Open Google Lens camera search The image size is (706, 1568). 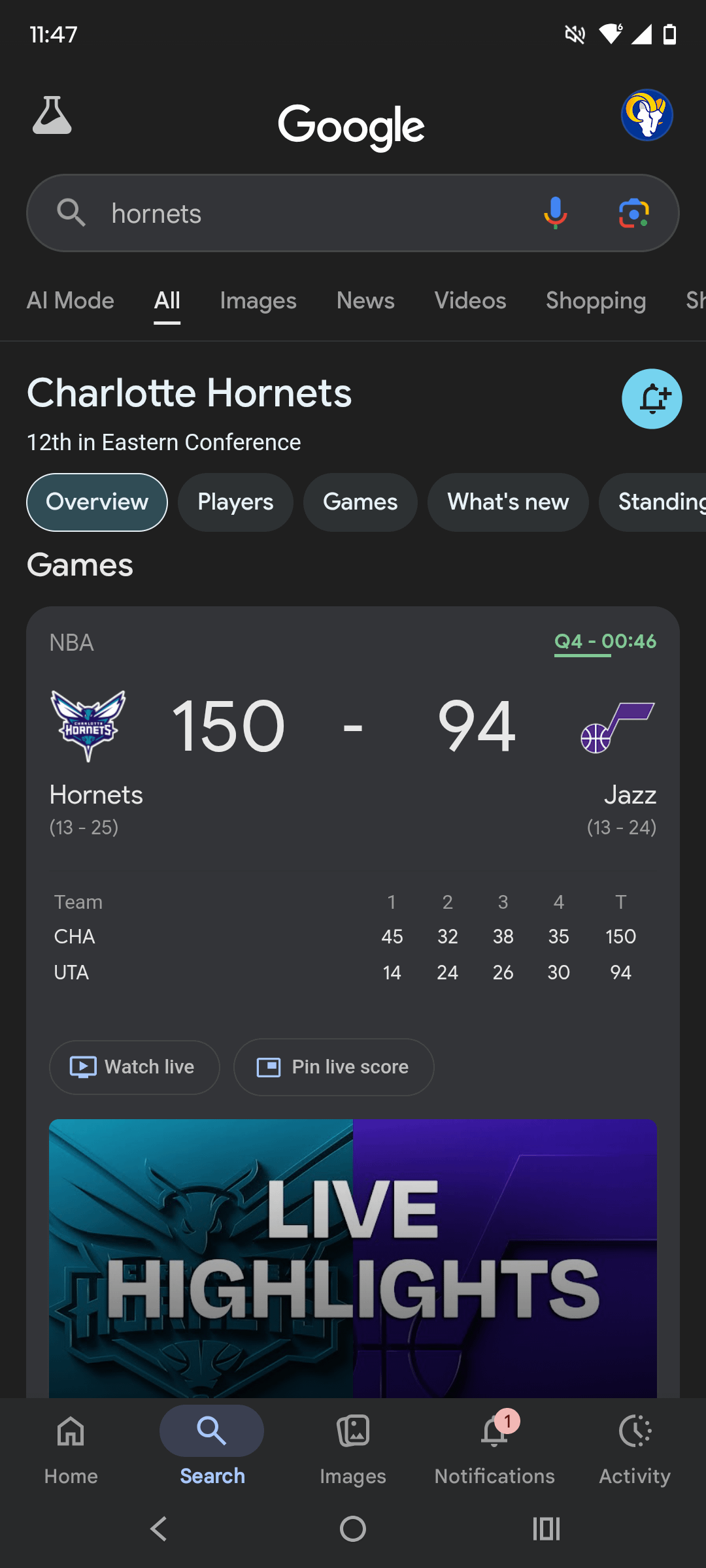[633, 213]
